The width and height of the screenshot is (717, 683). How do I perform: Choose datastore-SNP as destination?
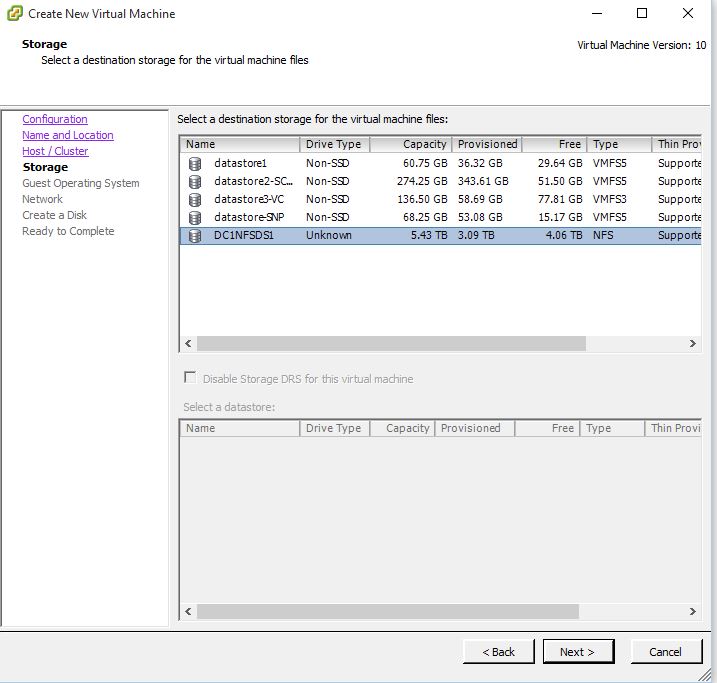click(x=441, y=217)
